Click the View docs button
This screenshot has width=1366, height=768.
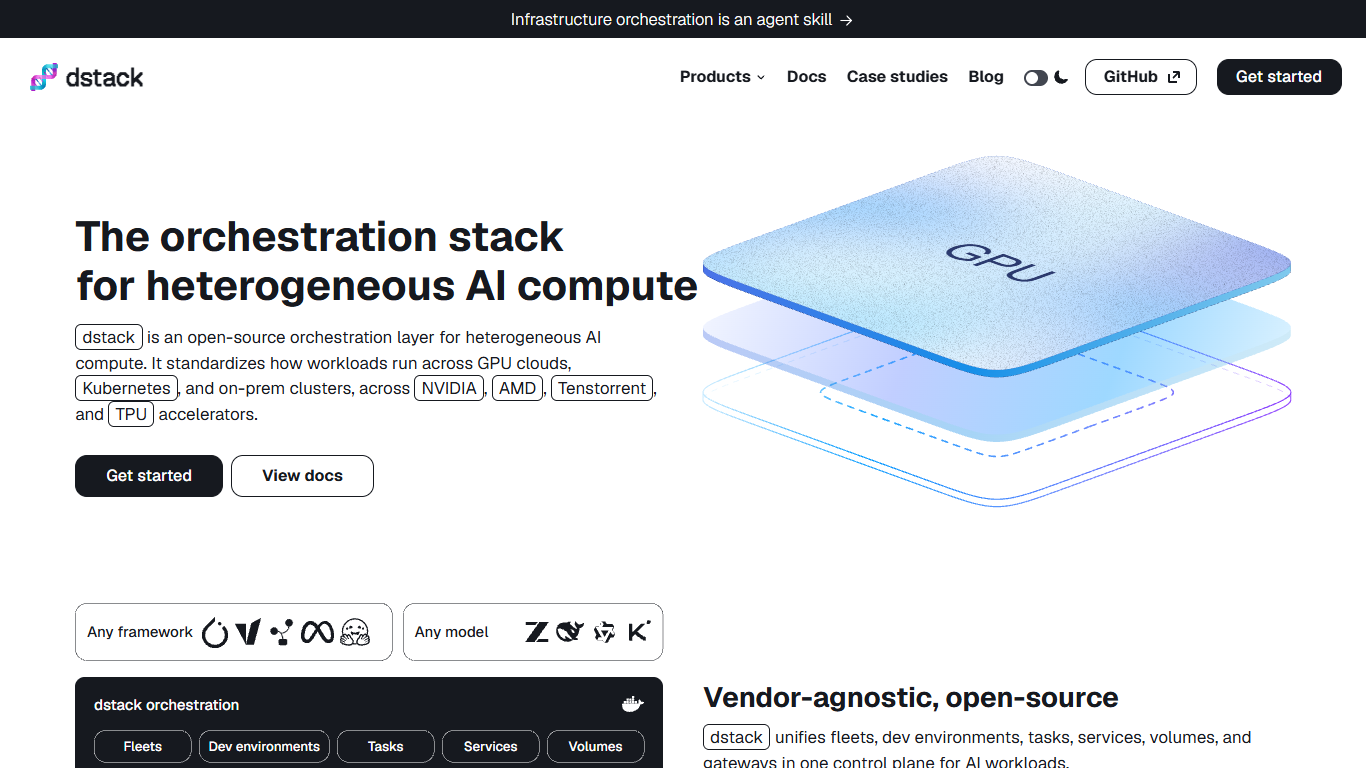coord(302,476)
